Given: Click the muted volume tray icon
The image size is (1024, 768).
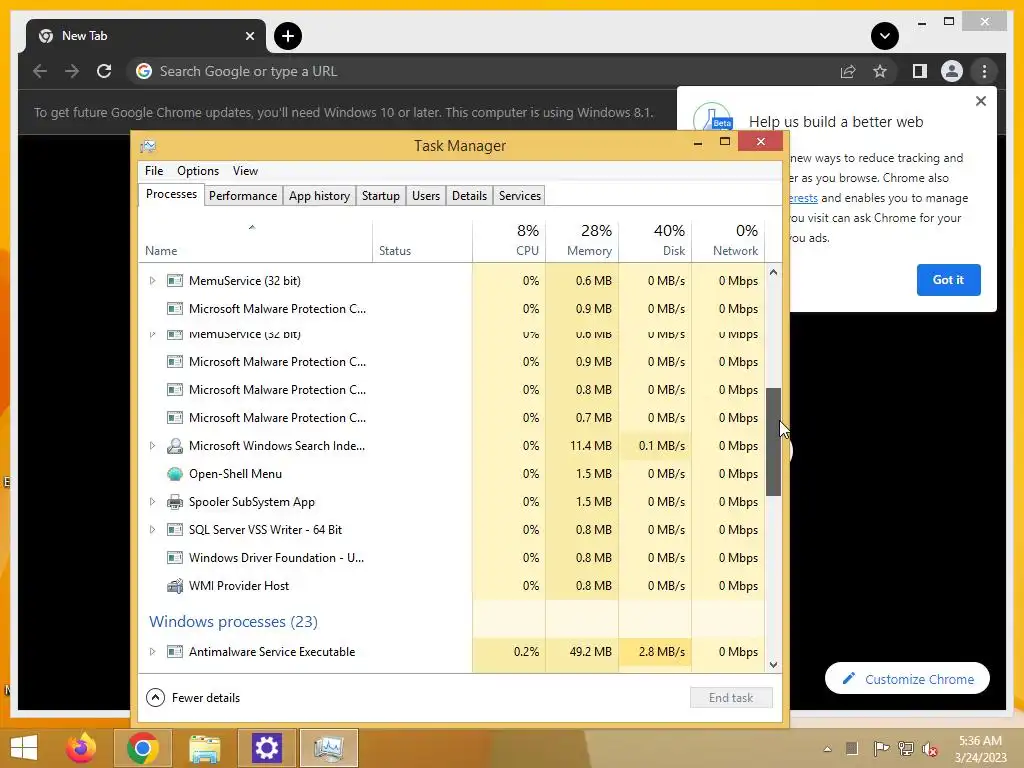Looking at the screenshot, I should (930, 749).
